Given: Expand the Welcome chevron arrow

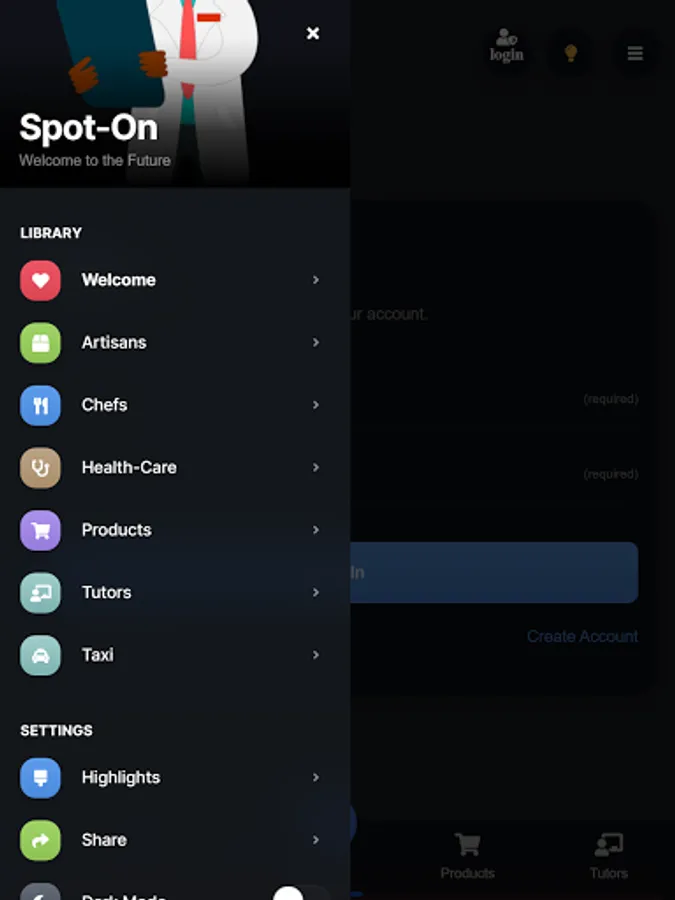Looking at the screenshot, I should [x=316, y=280].
